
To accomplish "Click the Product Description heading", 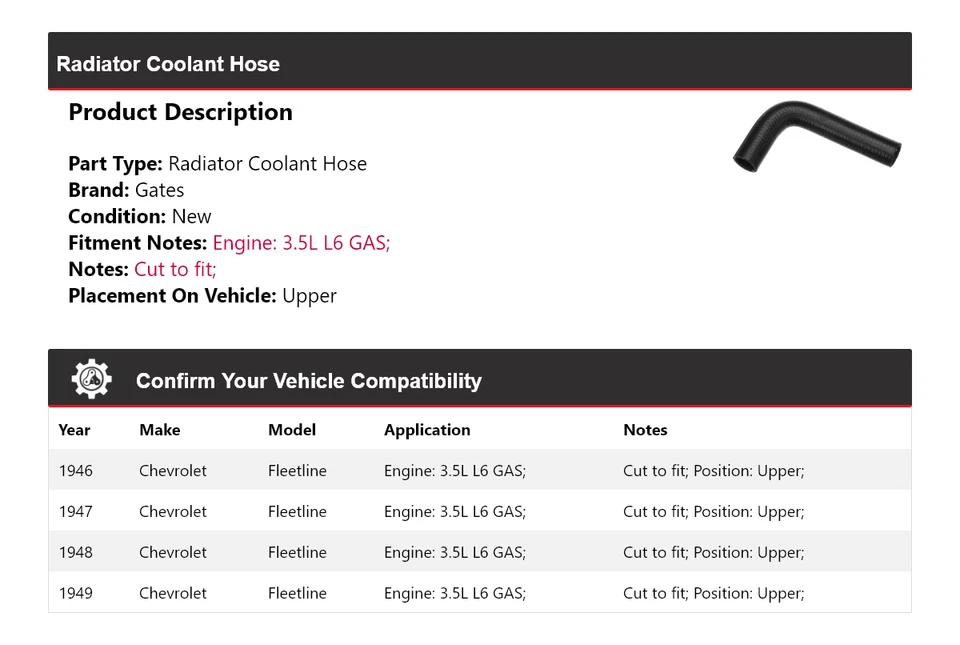I will (x=180, y=112).
